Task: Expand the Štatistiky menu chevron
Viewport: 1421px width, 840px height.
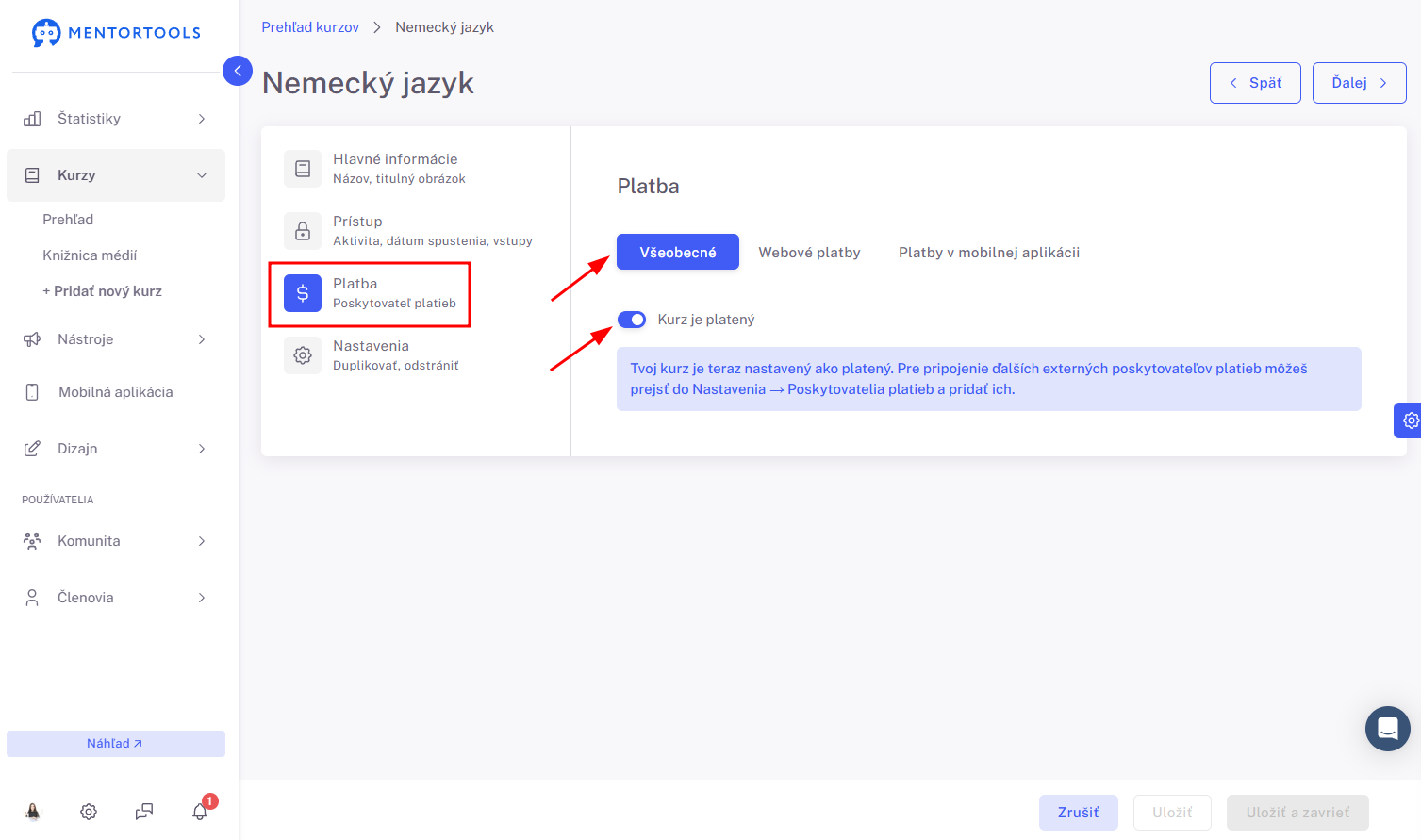Action: [202, 119]
